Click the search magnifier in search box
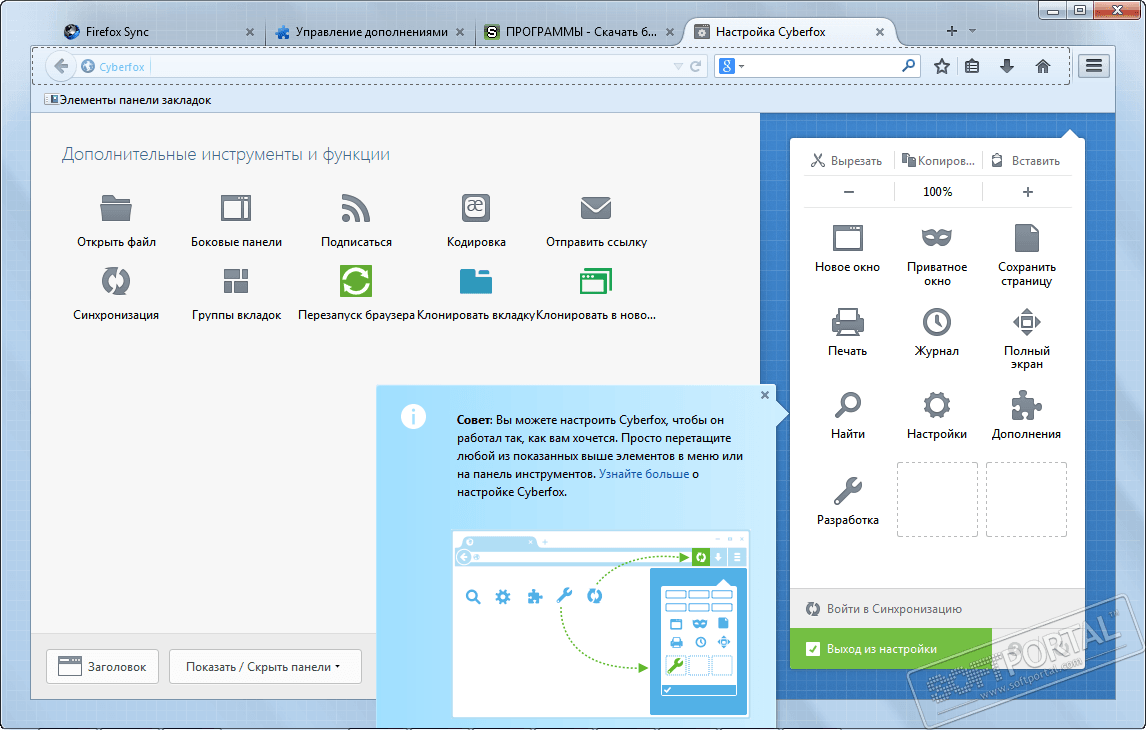Image resolution: width=1146 pixels, height=730 pixels. pyautogui.click(x=908, y=66)
